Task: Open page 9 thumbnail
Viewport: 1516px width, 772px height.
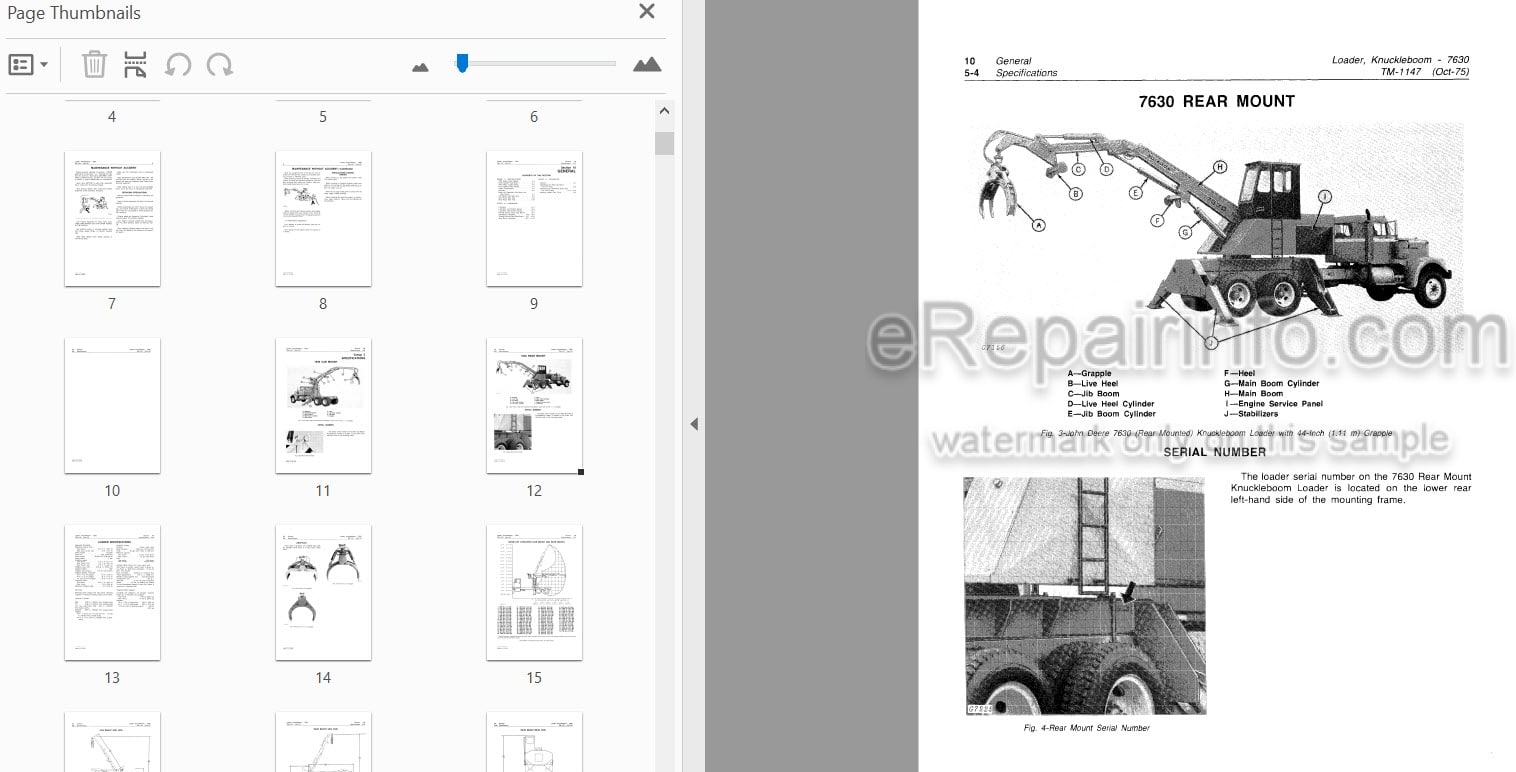Action: (x=534, y=219)
